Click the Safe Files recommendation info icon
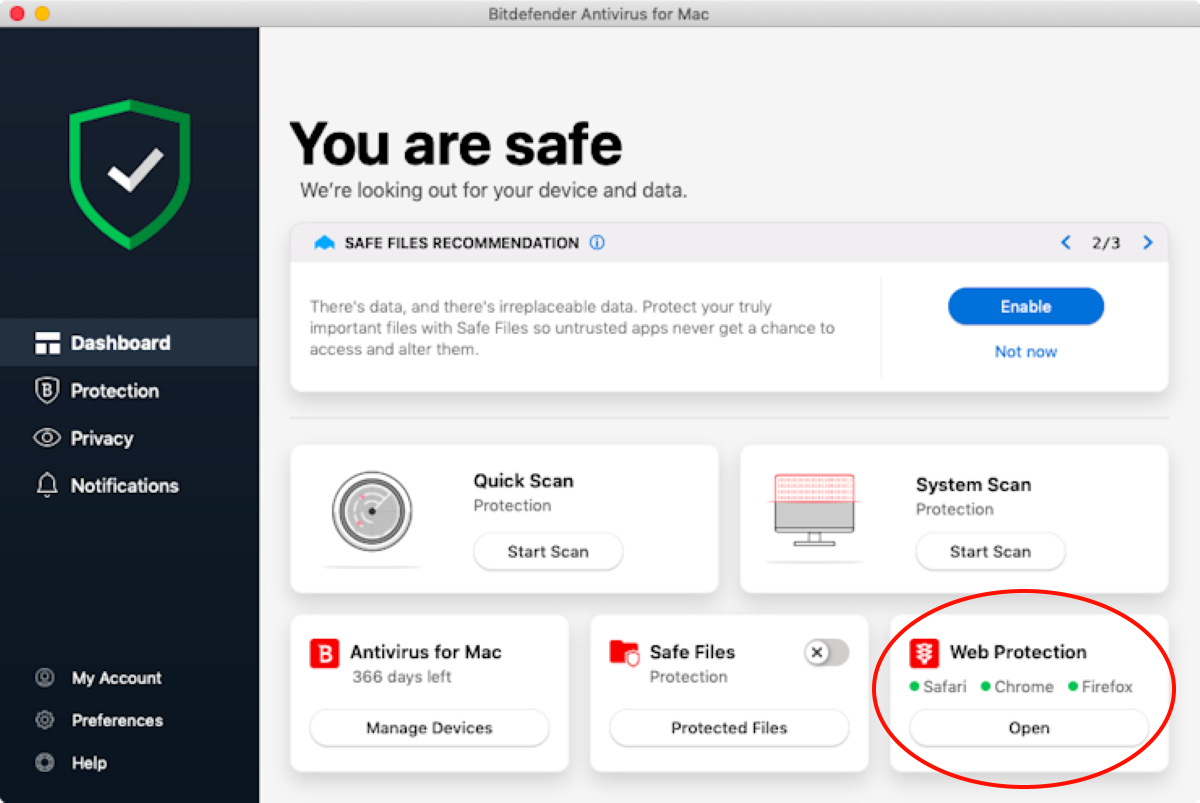This screenshot has height=803, width=1200. pyautogui.click(x=597, y=243)
